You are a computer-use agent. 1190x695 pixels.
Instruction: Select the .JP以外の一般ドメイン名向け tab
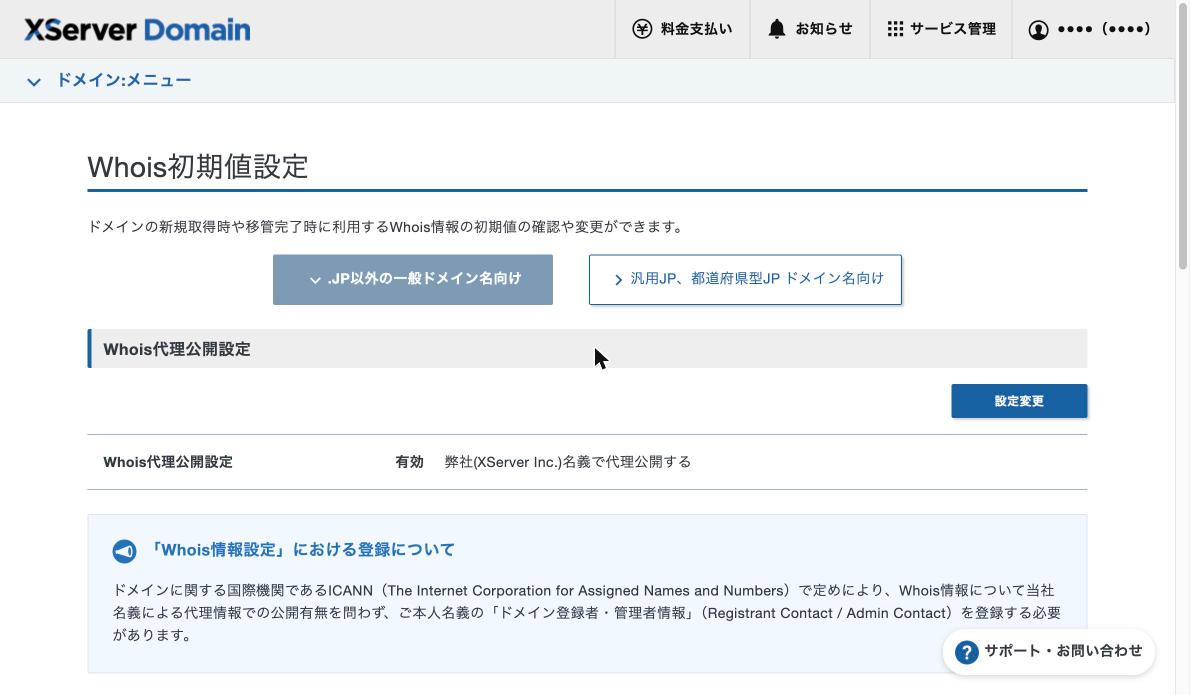(413, 279)
